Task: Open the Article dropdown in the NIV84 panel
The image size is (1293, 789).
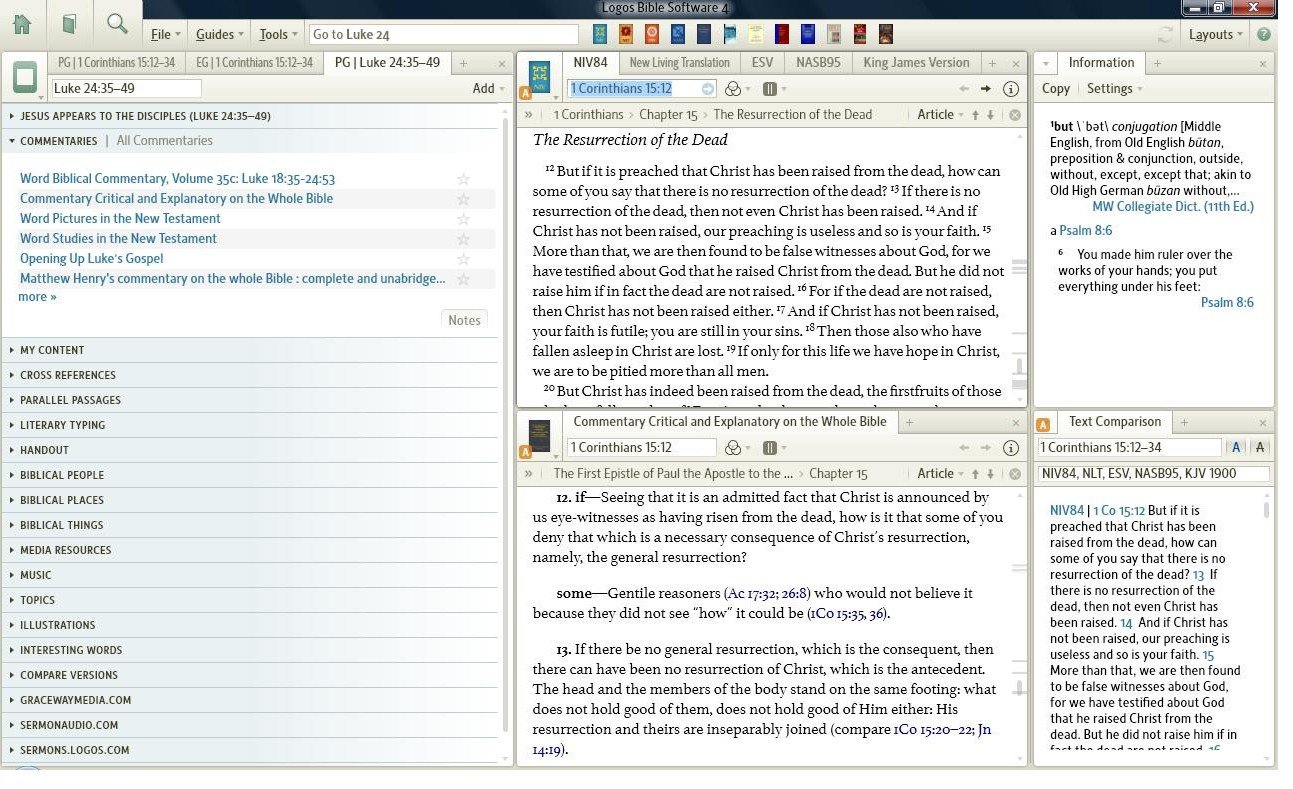Action: (940, 115)
